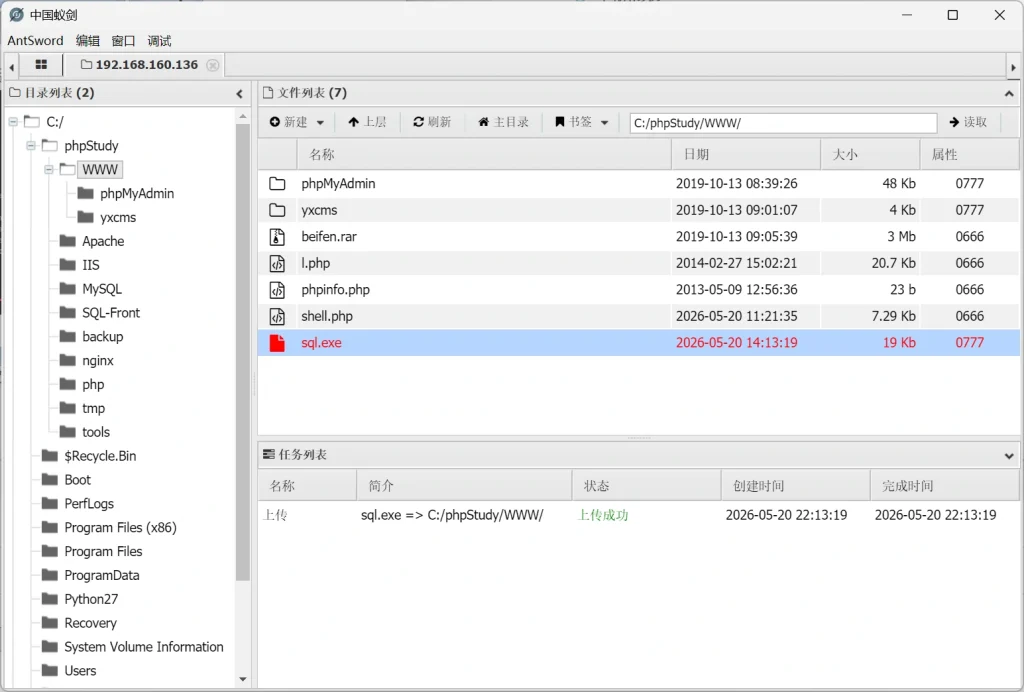Click the 读取 read button

pos(968,122)
